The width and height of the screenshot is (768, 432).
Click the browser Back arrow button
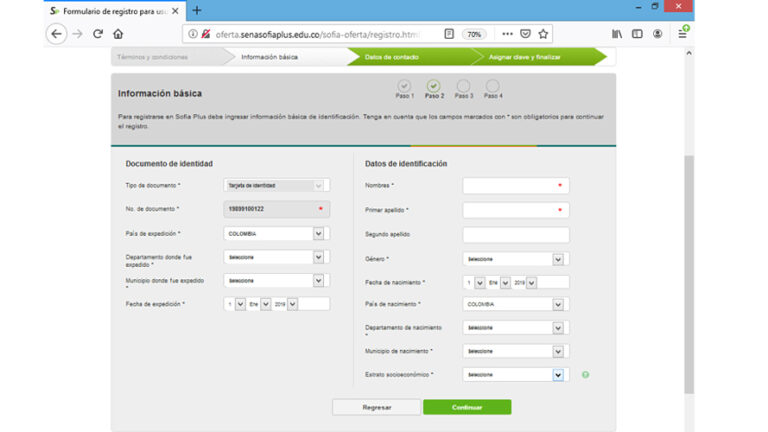[57, 33]
